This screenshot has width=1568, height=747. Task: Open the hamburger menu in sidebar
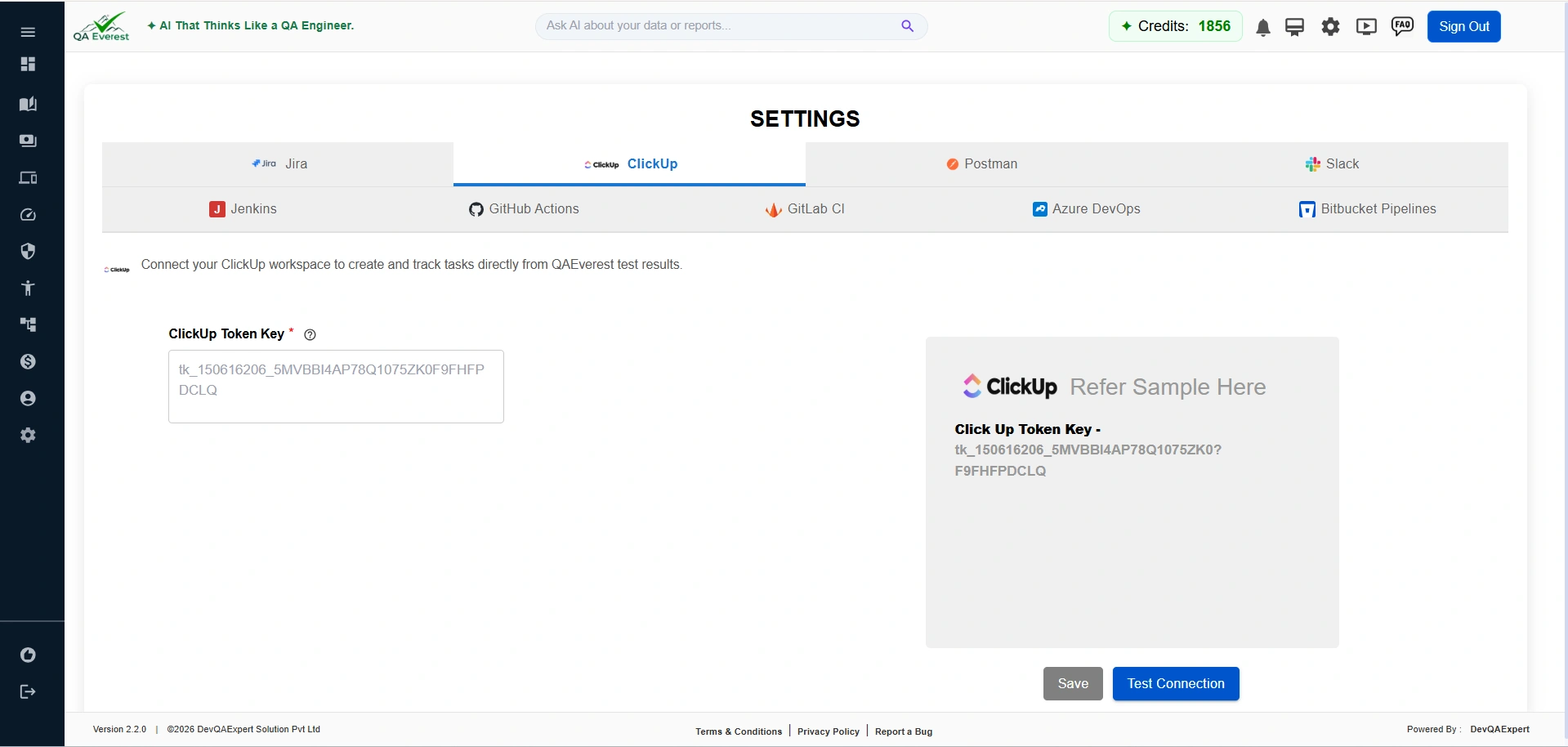(28, 32)
